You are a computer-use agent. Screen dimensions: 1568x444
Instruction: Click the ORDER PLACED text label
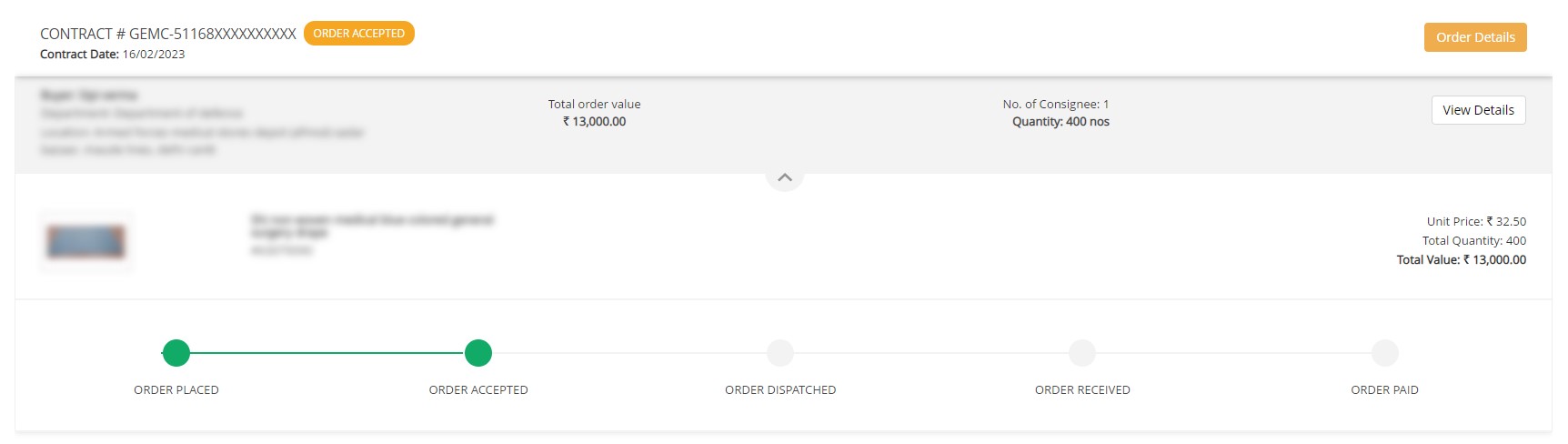pos(176,390)
